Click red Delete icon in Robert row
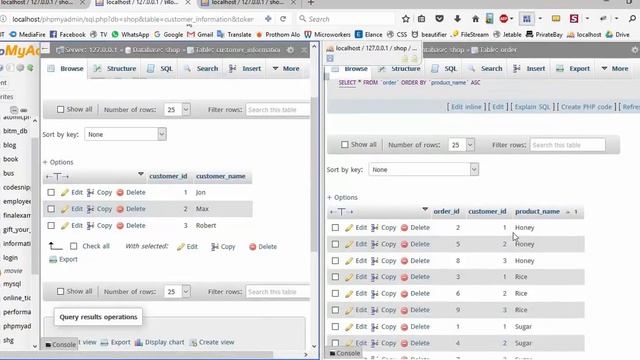The height and width of the screenshot is (360, 640). [120, 225]
